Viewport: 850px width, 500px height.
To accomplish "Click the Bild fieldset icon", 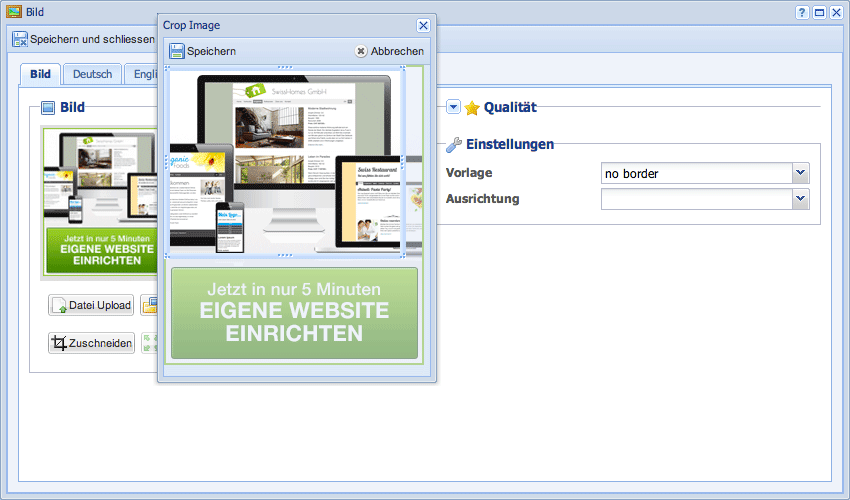I will click(48, 108).
